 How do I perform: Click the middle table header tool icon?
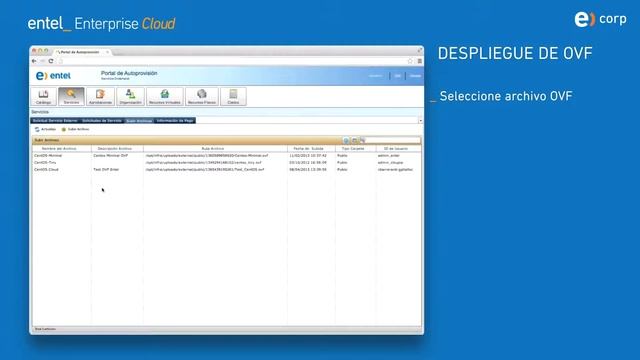[x=354, y=140]
